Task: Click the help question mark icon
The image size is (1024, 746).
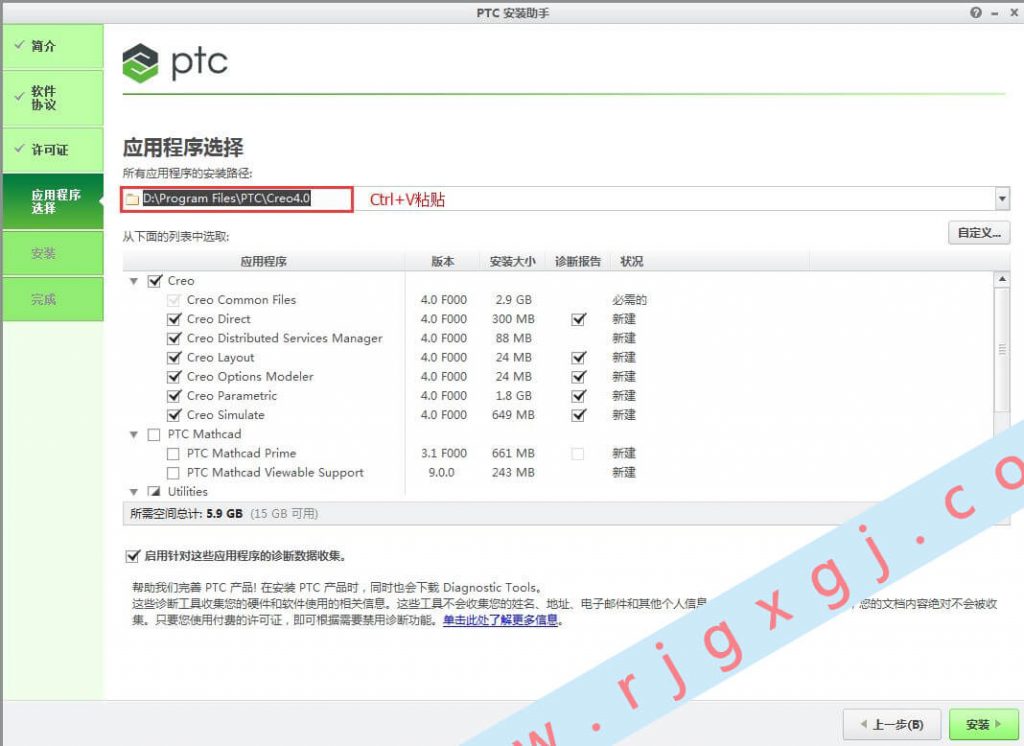Action: [x=976, y=12]
